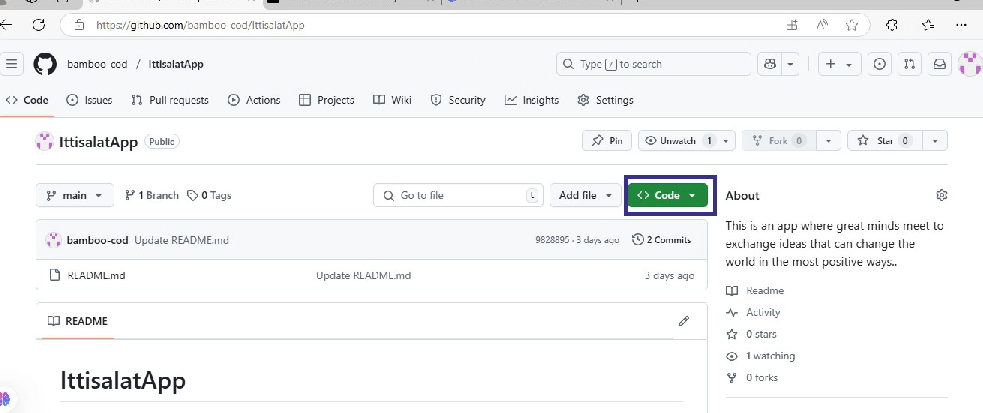The width and height of the screenshot is (983, 413).
Task: Click the search field in header
Action: pyautogui.click(x=653, y=64)
